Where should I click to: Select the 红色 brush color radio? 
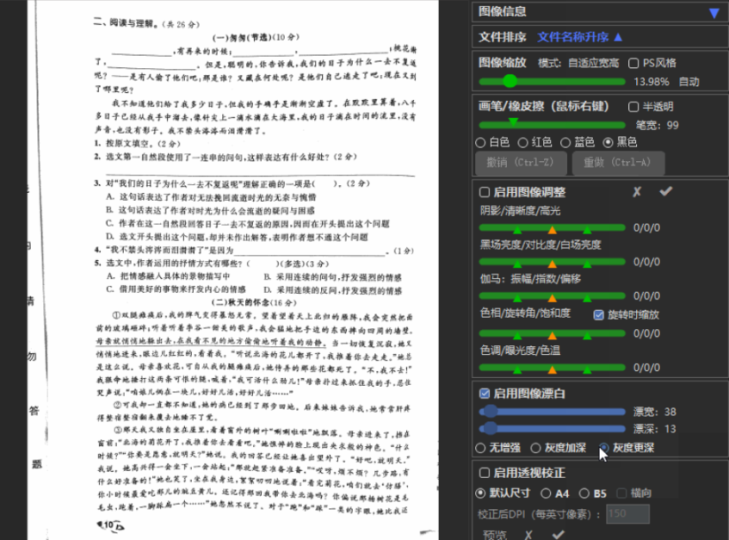(x=523, y=142)
